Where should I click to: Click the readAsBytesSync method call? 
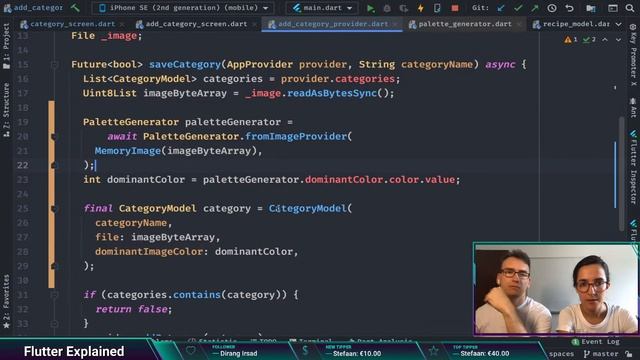[x=331, y=93]
